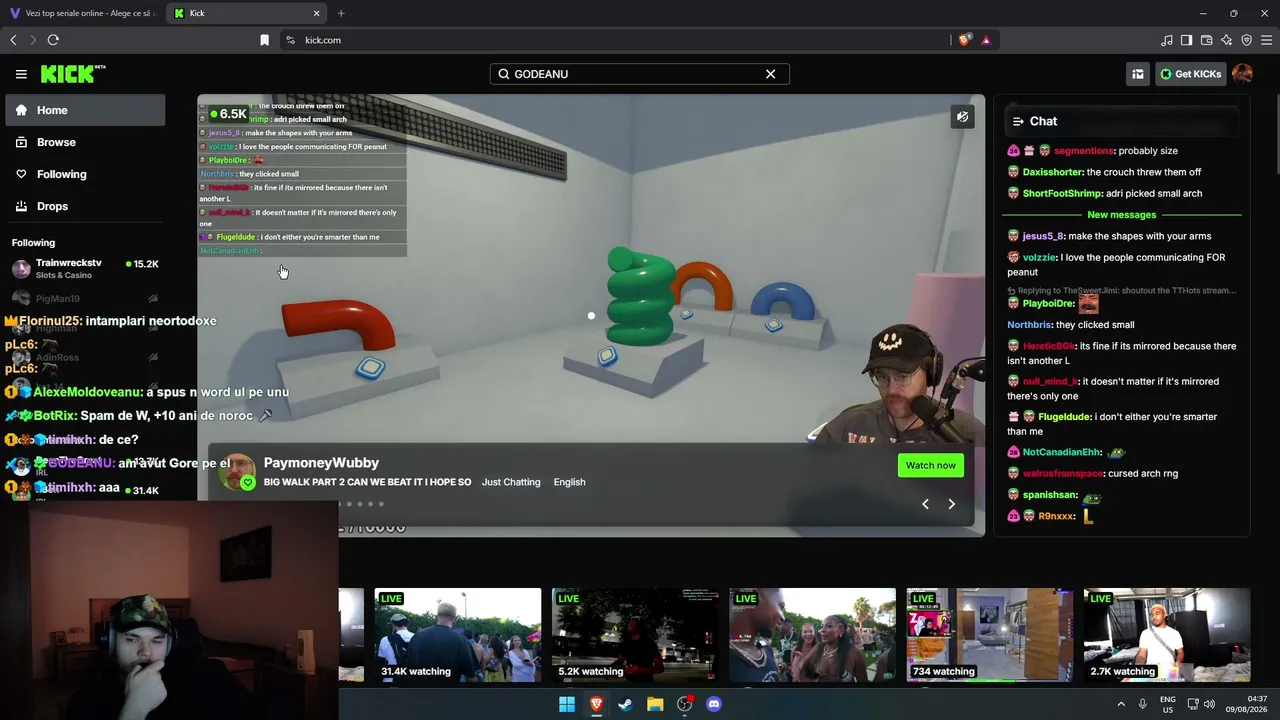Open the browser main menu
The width and height of the screenshot is (1280, 720).
pyautogui.click(x=1267, y=40)
